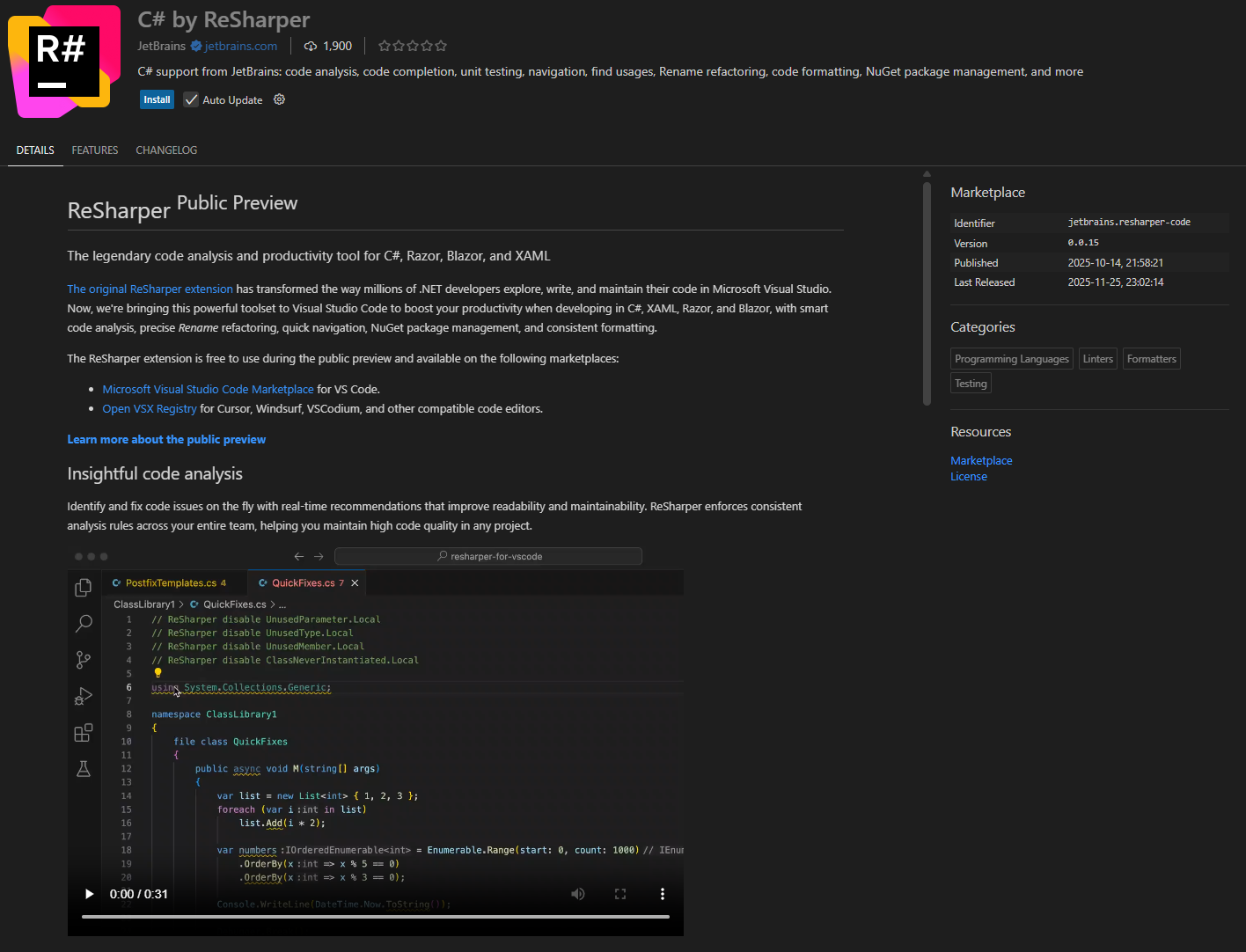Open License link under Resources
This screenshot has height=952, width=1246.
click(x=969, y=476)
